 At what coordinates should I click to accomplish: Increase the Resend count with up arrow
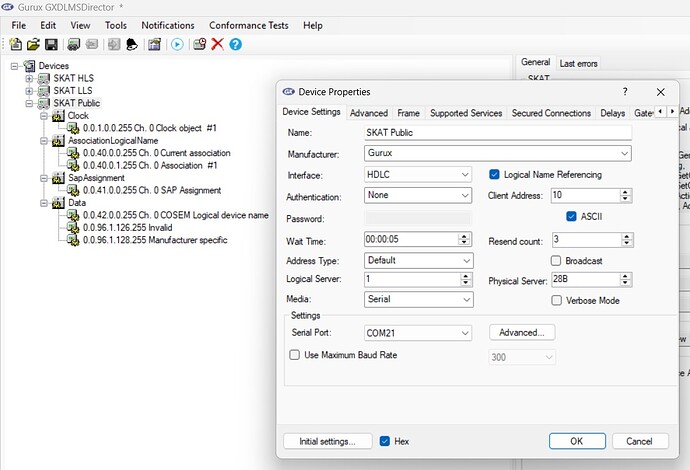[626, 236]
